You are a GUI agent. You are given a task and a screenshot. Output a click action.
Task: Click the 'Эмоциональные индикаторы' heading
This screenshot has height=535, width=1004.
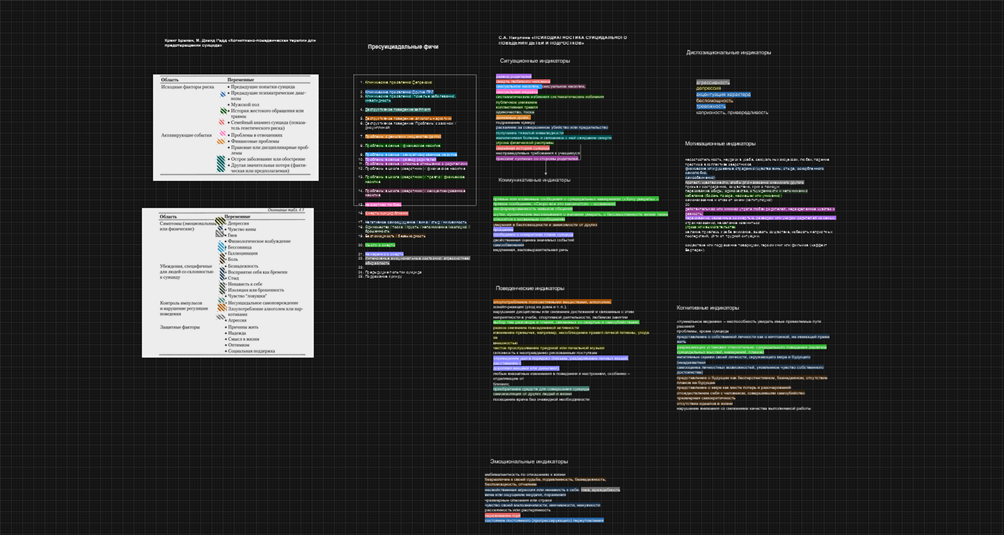point(525,462)
